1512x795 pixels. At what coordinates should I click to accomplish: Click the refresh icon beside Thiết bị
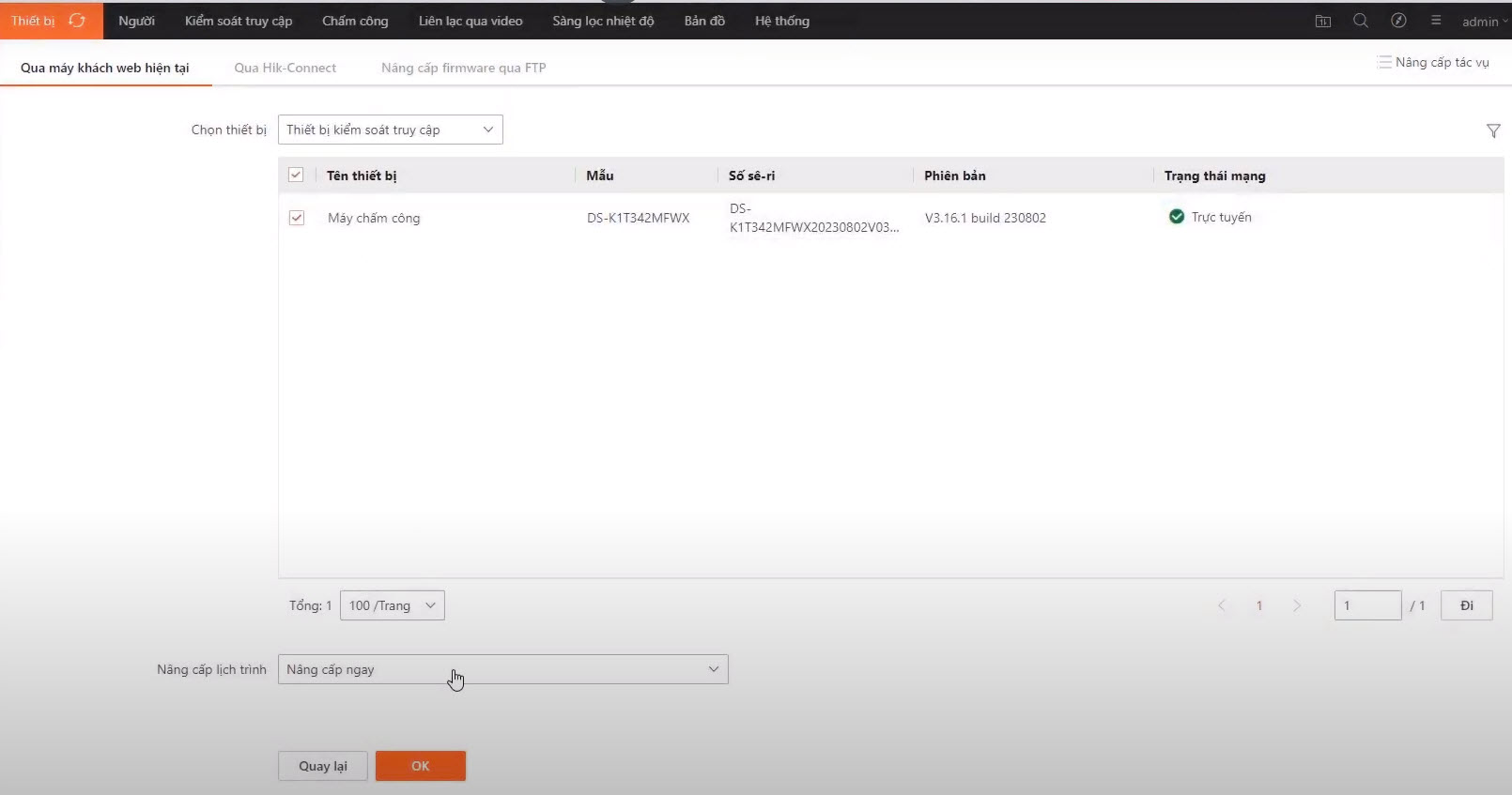pos(77,21)
